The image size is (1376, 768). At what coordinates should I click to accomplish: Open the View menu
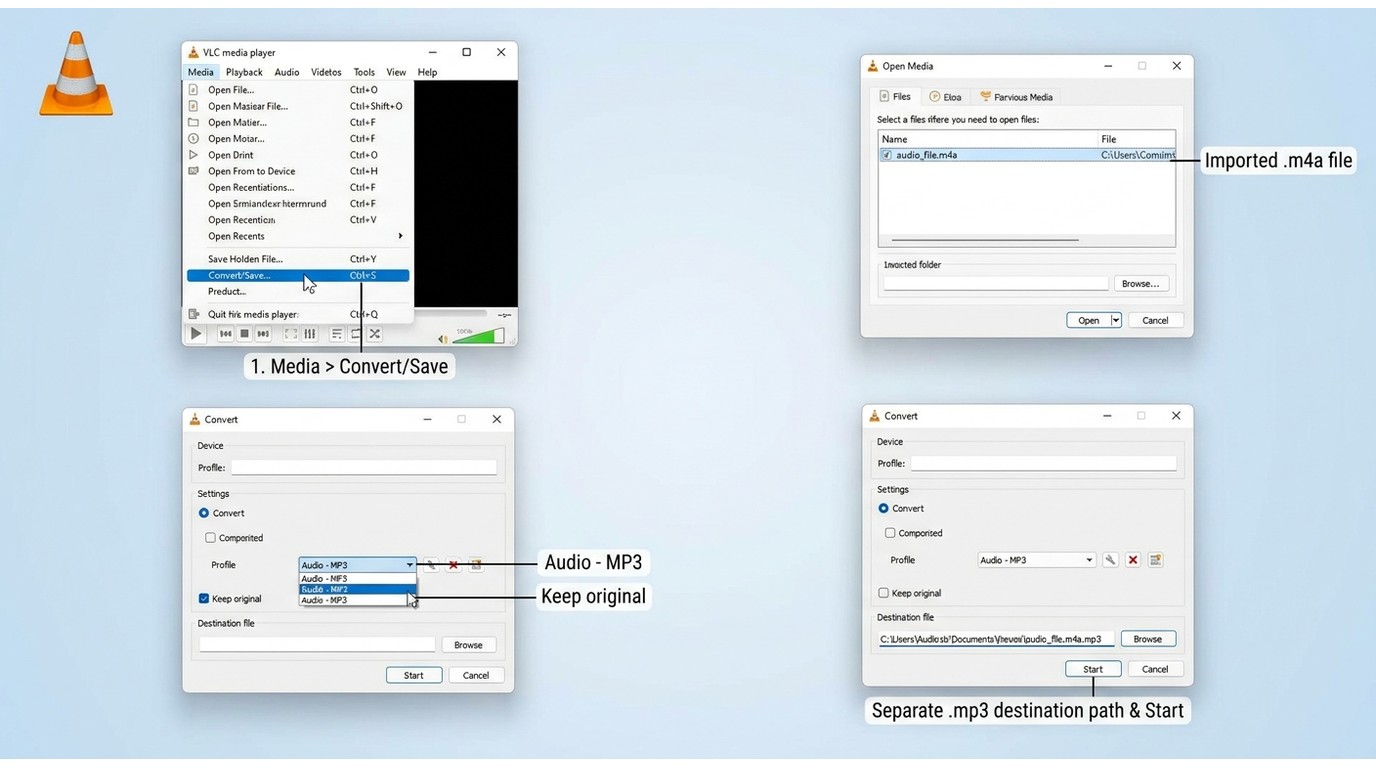(396, 72)
